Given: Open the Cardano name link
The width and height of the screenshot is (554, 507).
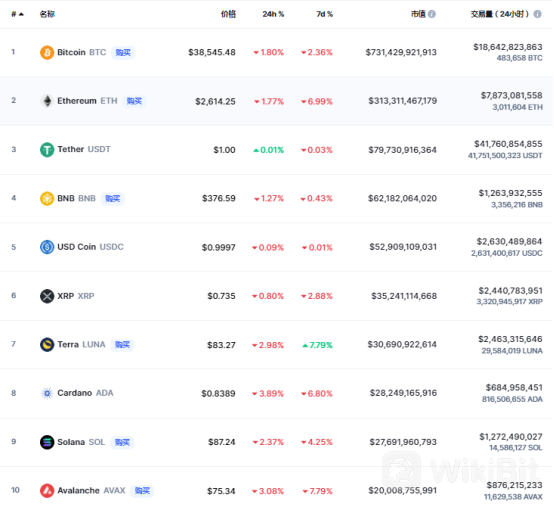Looking at the screenshot, I should tap(75, 393).
